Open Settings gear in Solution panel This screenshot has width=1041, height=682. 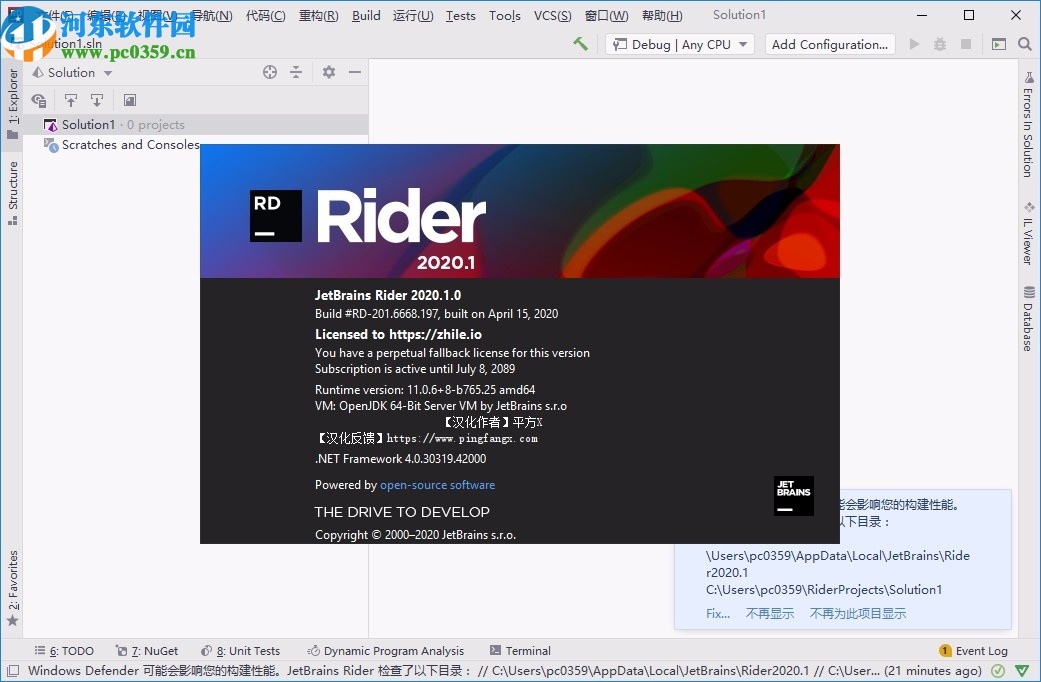pyautogui.click(x=328, y=72)
